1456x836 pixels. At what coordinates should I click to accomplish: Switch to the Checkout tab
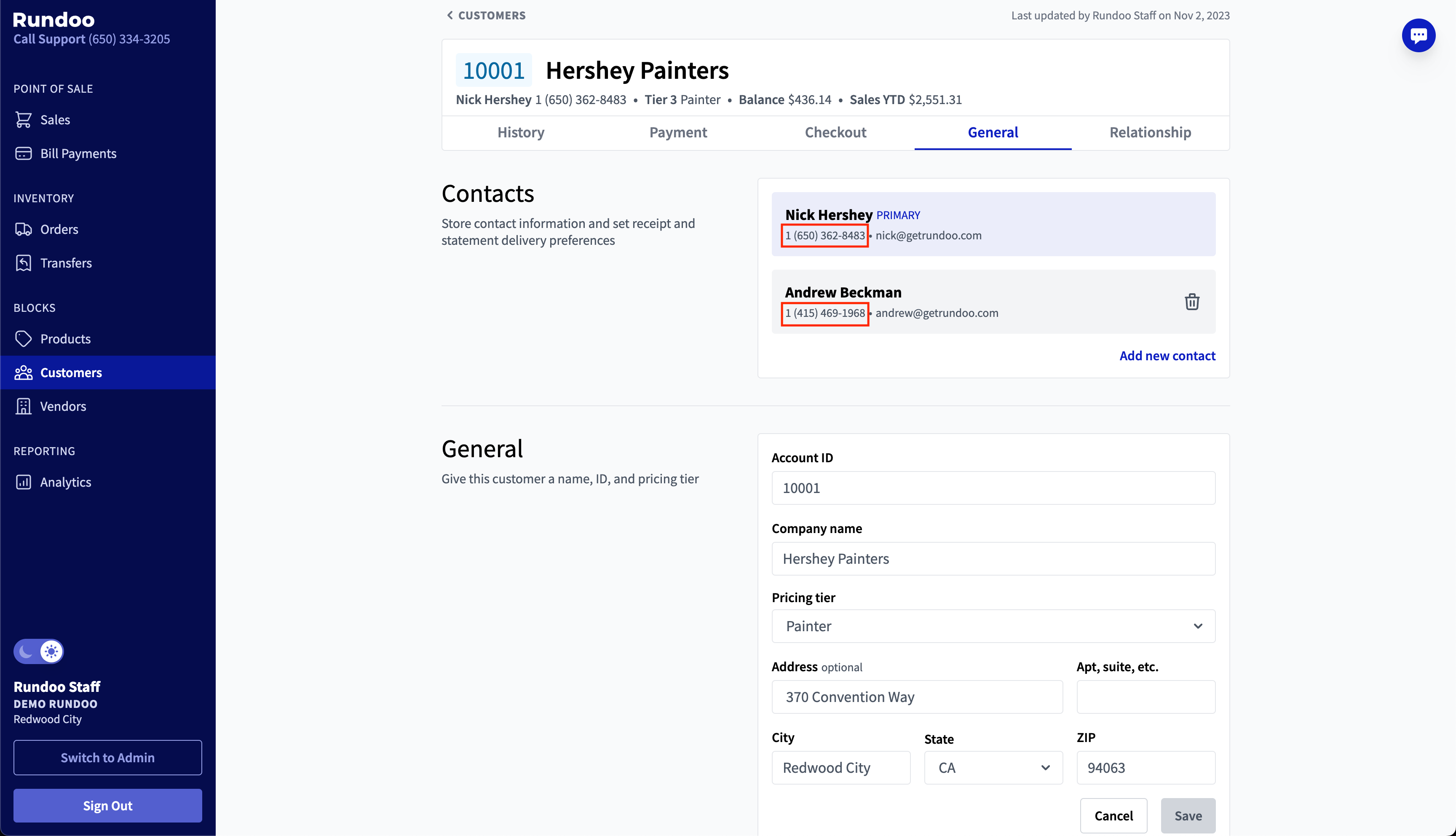(x=835, y=132)
